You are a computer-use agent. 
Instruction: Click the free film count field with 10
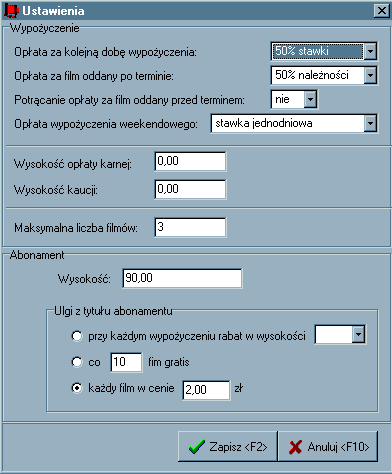coord(126,362)
